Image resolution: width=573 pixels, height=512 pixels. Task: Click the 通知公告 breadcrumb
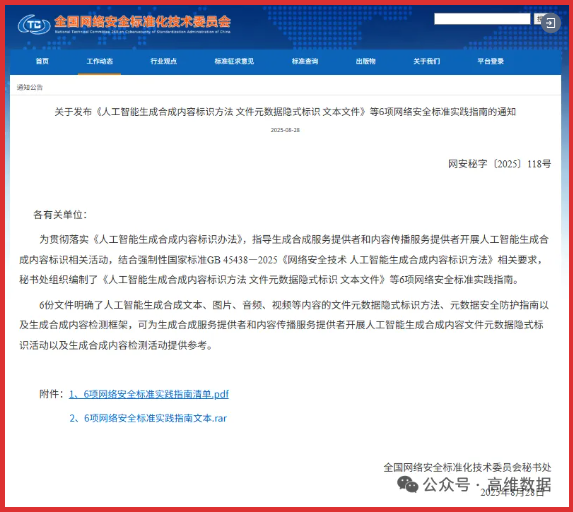(30, 87)
